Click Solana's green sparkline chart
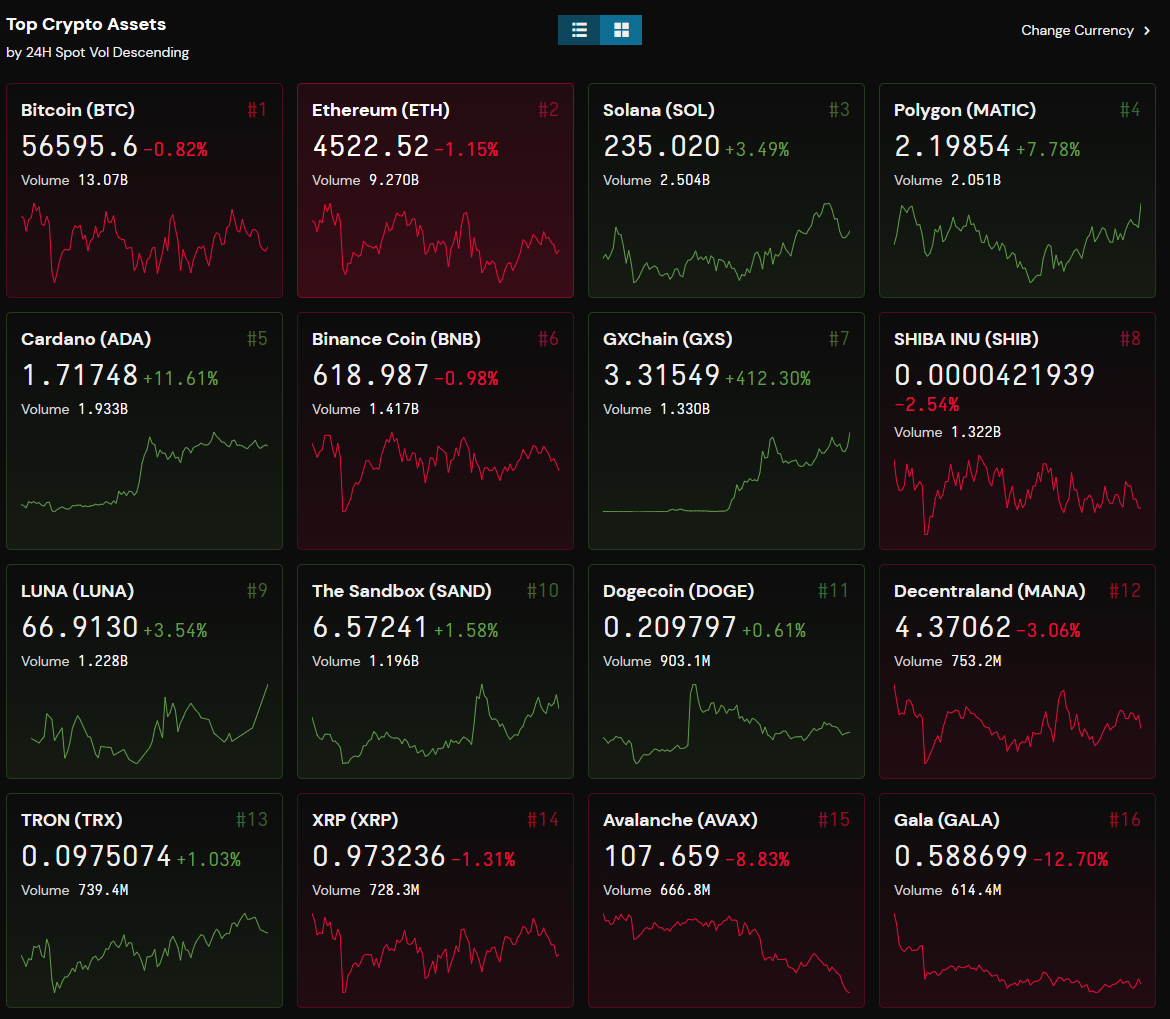 (x=727, y=242)
